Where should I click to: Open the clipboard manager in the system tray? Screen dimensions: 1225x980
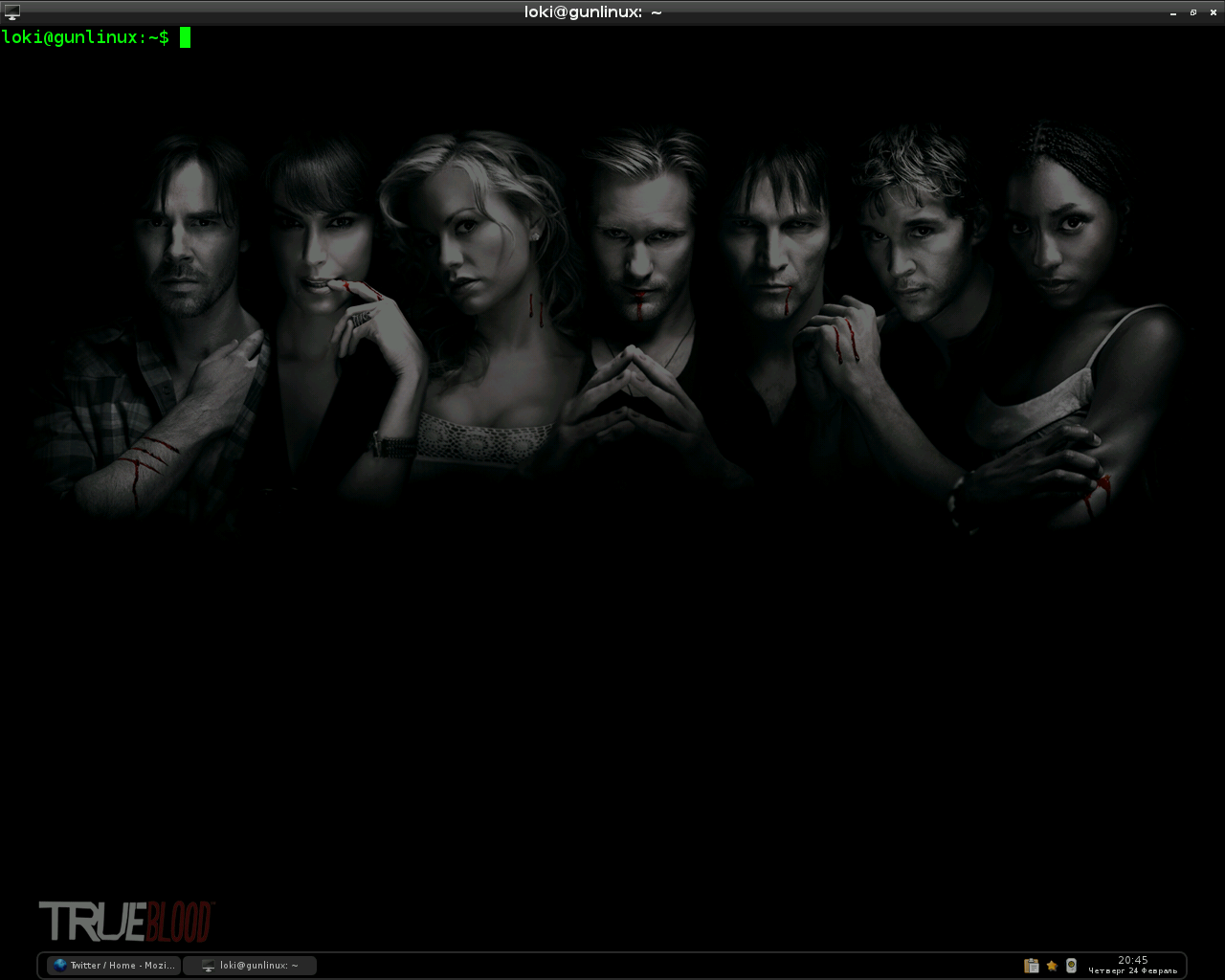click(x=1031, y=966)
